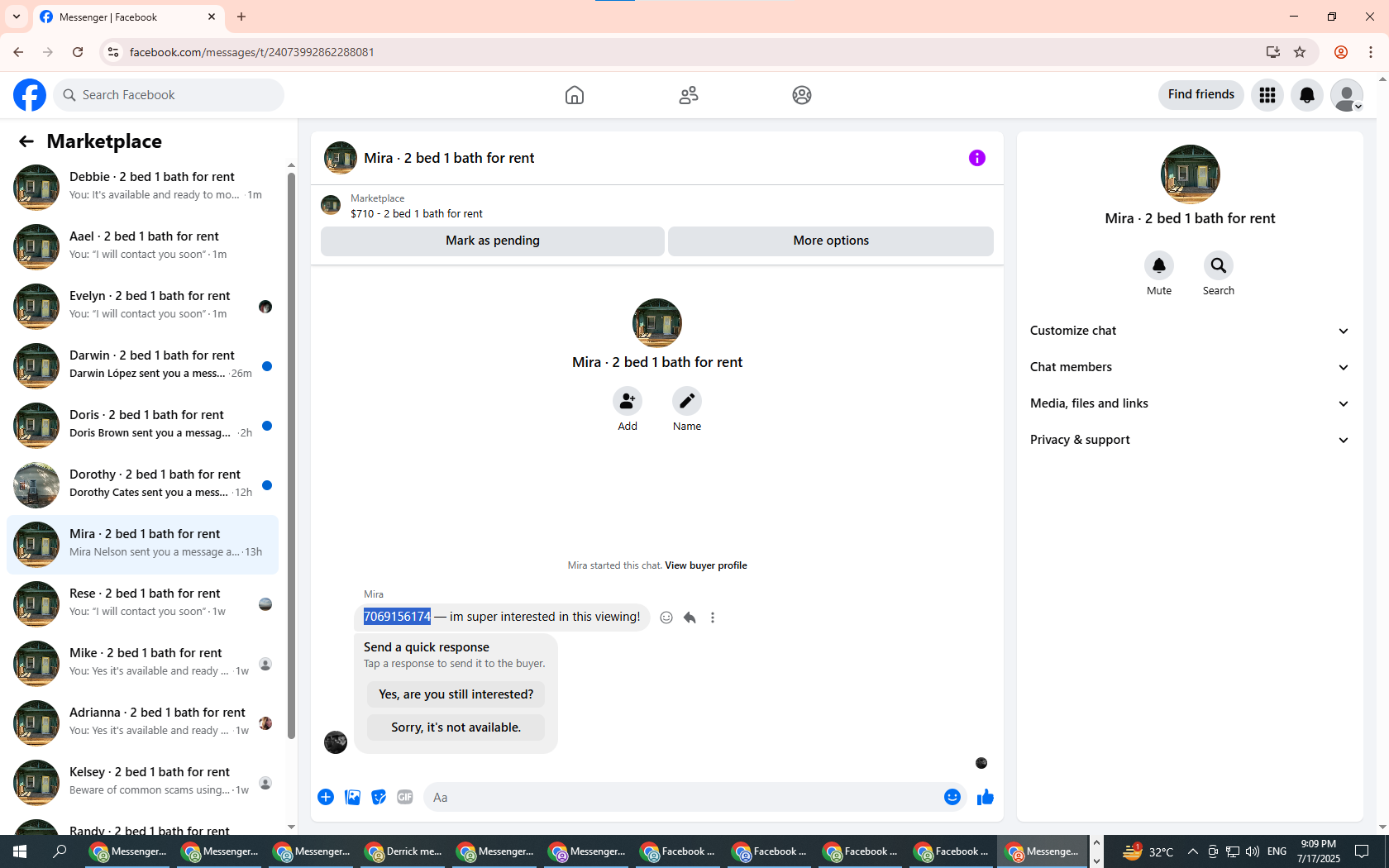1389x868 pixels.
Task: Open the taskbar volume control
Action: point(1253,851)
